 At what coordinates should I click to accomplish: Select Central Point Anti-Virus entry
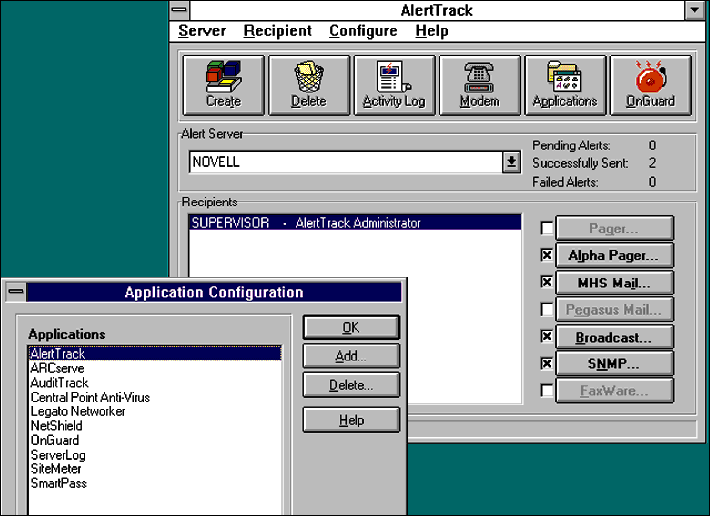tap(155, 397)
